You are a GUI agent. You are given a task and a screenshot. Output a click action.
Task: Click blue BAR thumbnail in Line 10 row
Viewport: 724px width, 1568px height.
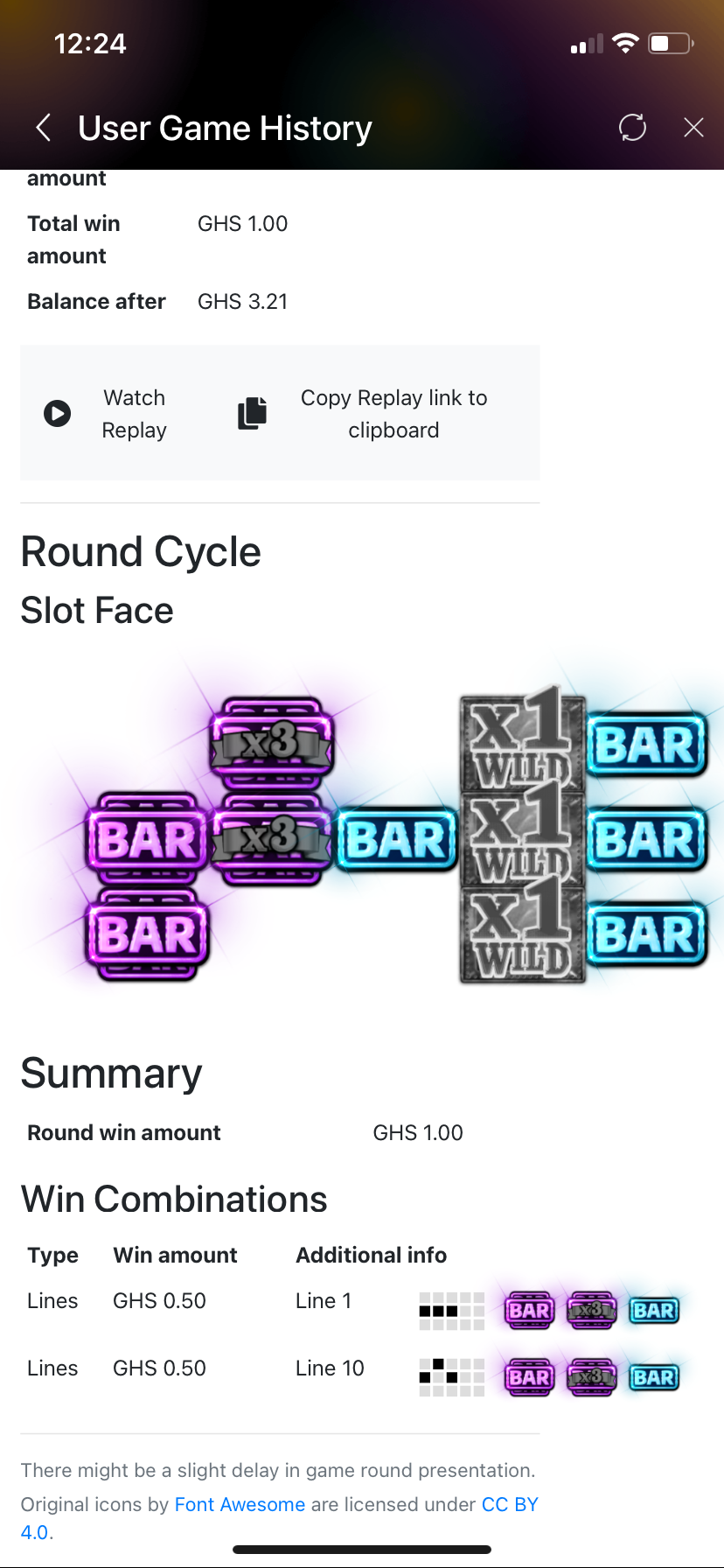coord(654,1377)
